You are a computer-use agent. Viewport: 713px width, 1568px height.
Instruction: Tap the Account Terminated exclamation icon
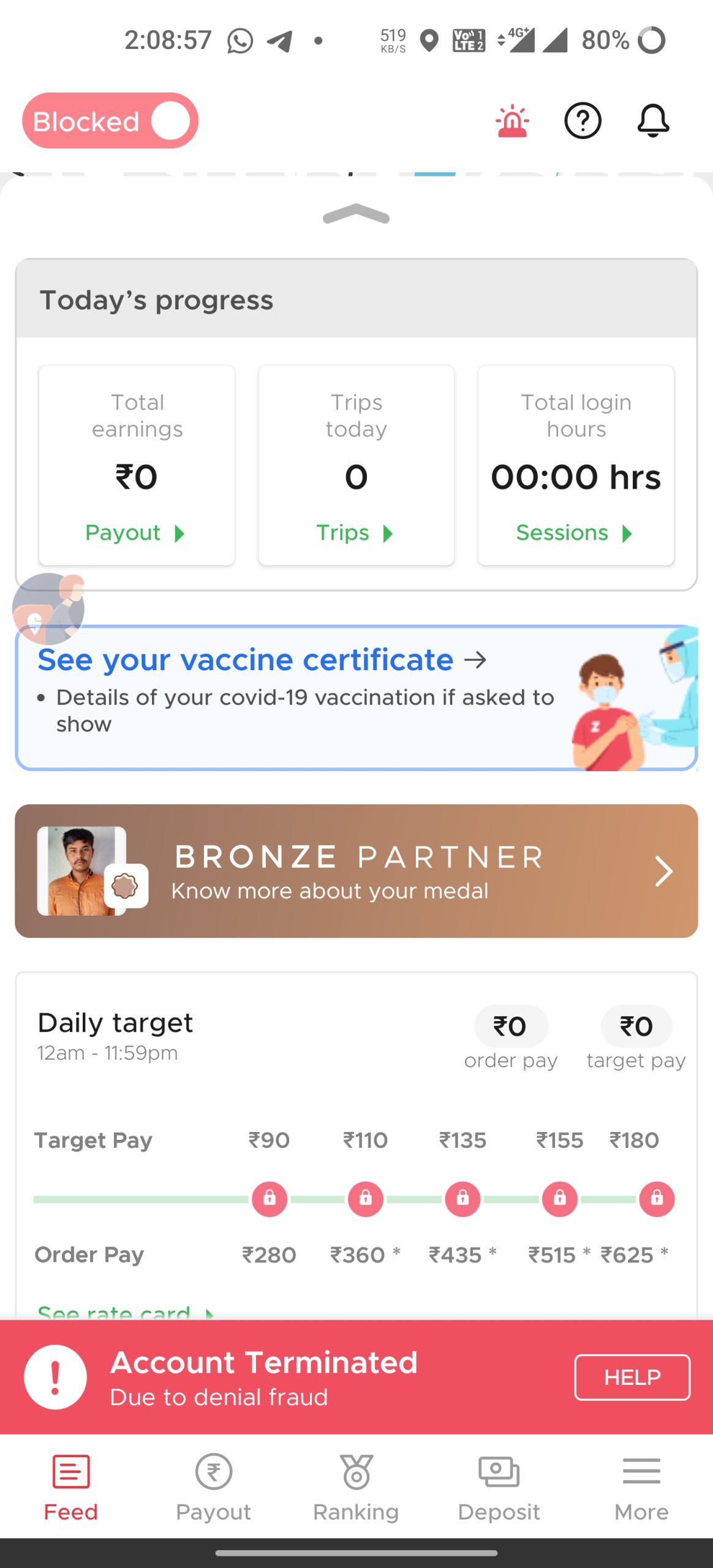[55, 1377]
